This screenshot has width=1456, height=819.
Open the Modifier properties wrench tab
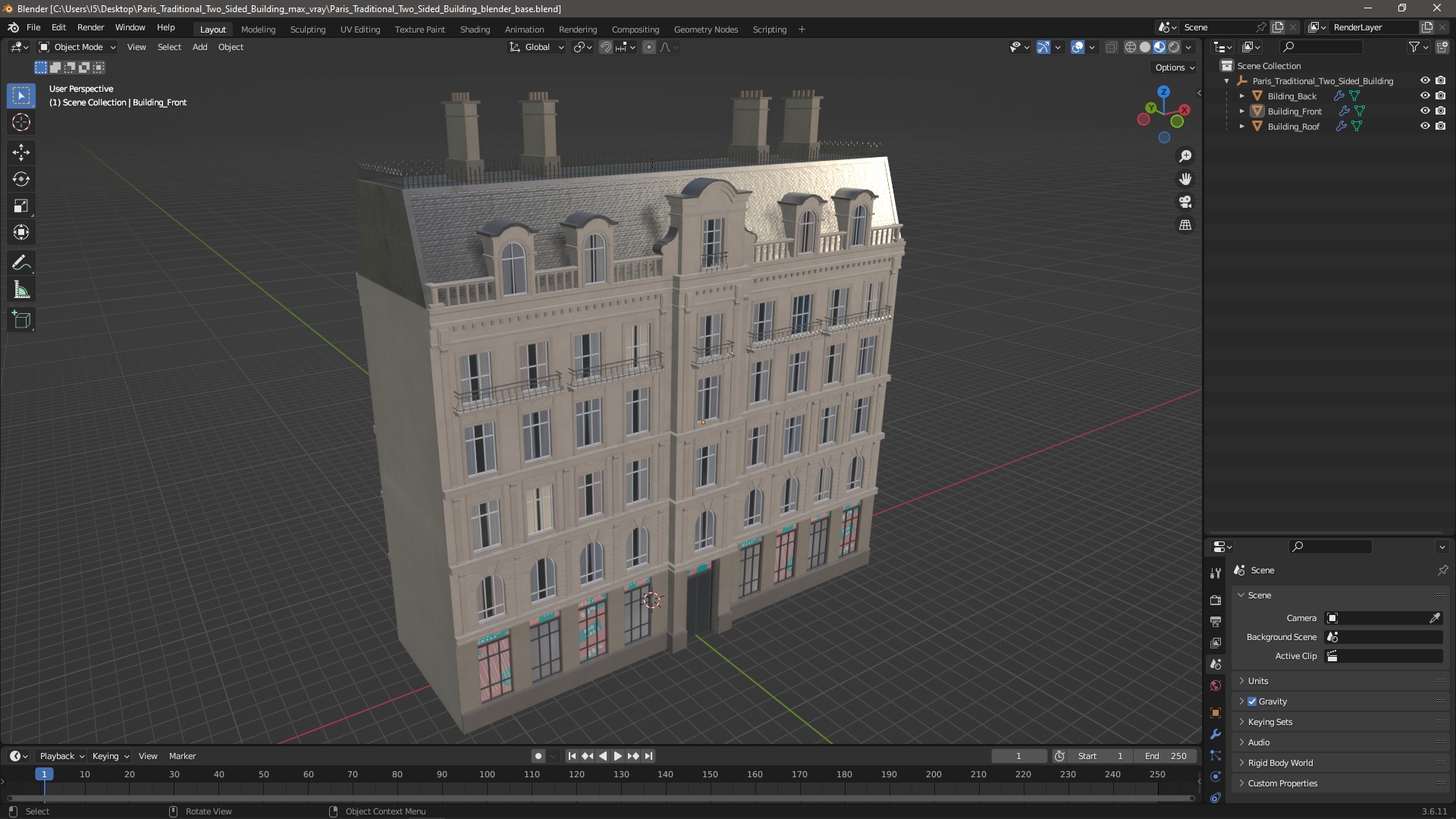point(1216,734)
